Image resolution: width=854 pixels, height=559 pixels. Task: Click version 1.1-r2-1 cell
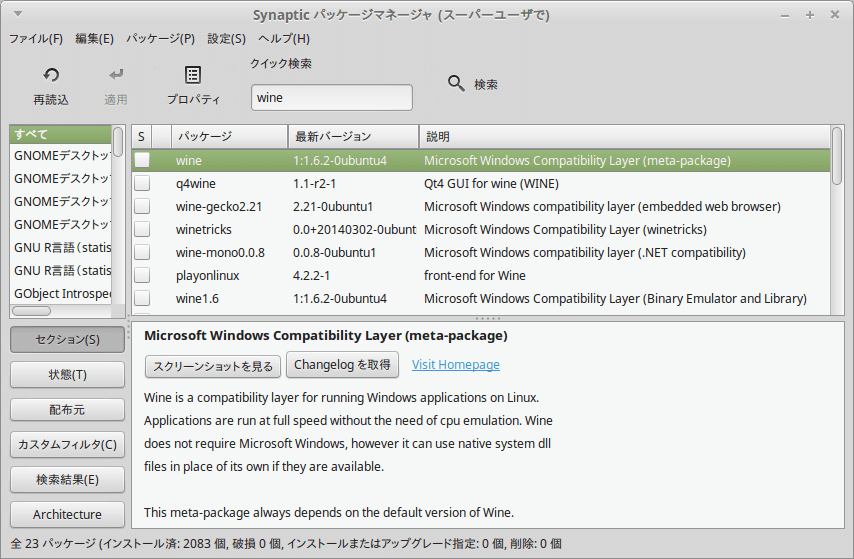[x=314, y=184]
